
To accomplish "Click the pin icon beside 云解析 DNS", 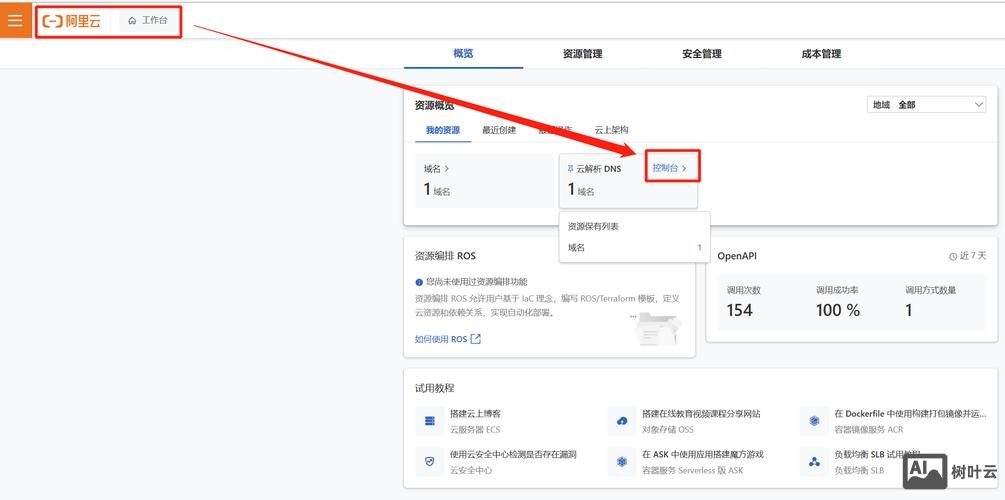I will pos(570,169).
